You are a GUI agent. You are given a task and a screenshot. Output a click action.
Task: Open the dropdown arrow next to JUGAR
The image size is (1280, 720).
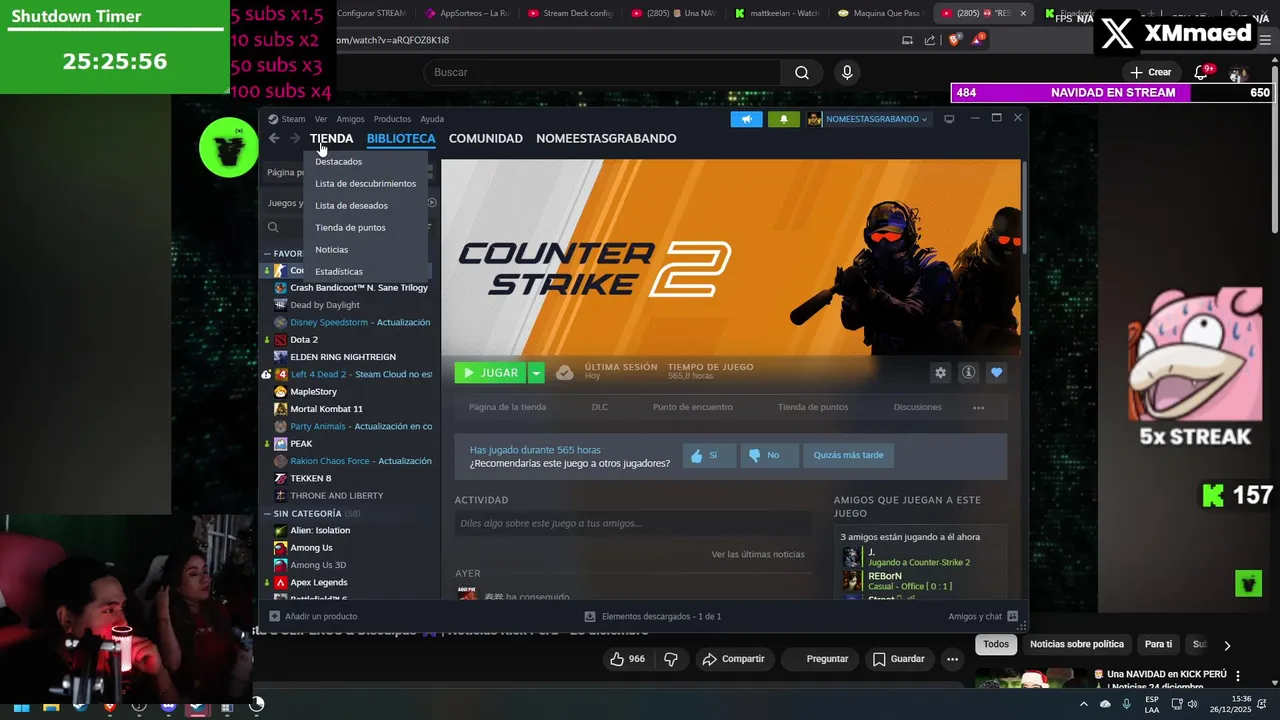[x=536, y=373]
